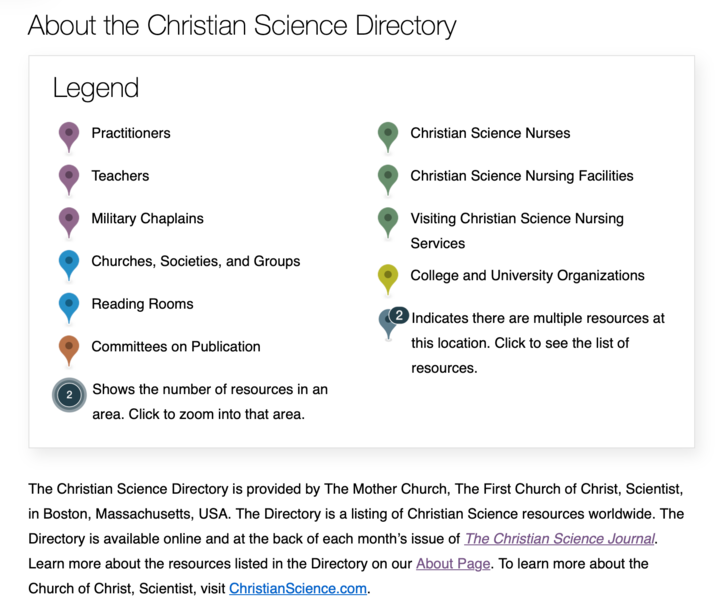The width and height of the screenshot is (720, 604).
Task: Select the green Christian Science Nurses pin
Action: point(388,137)
